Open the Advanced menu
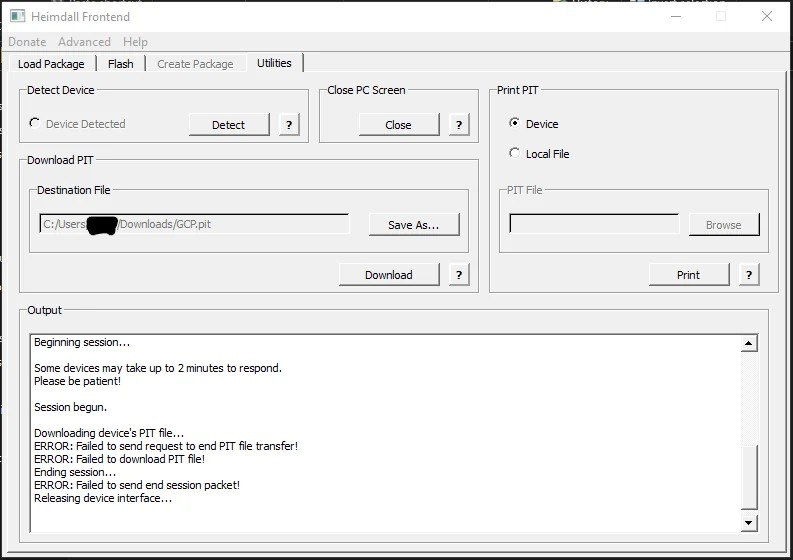The width and height of the screenshot is (793, 560). coord(84,42)
